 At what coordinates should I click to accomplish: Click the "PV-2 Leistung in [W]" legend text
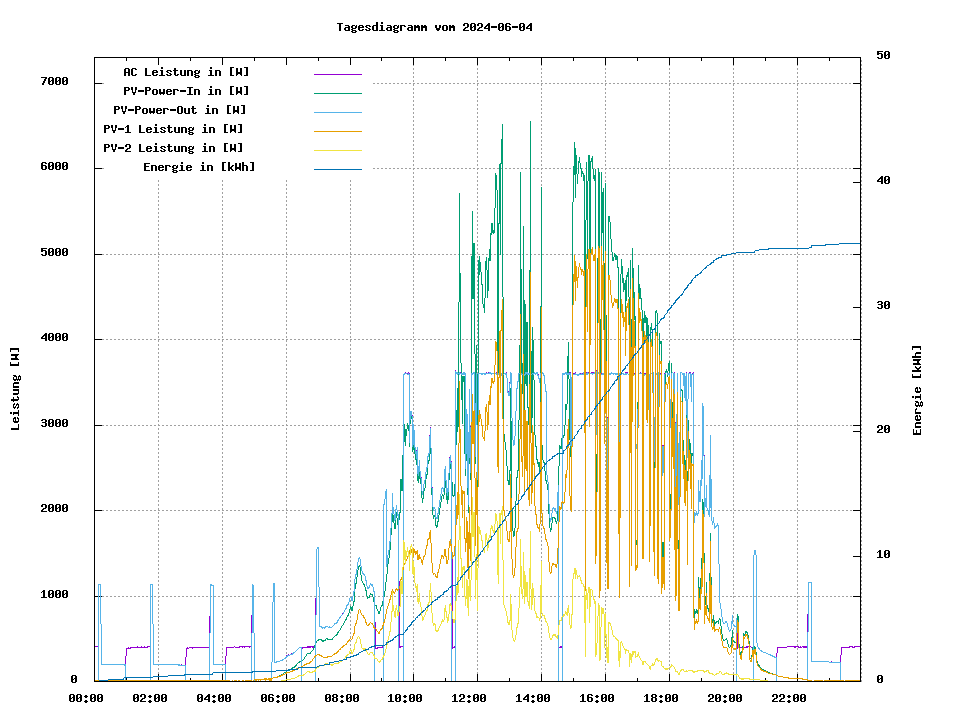tap(173, 148)
